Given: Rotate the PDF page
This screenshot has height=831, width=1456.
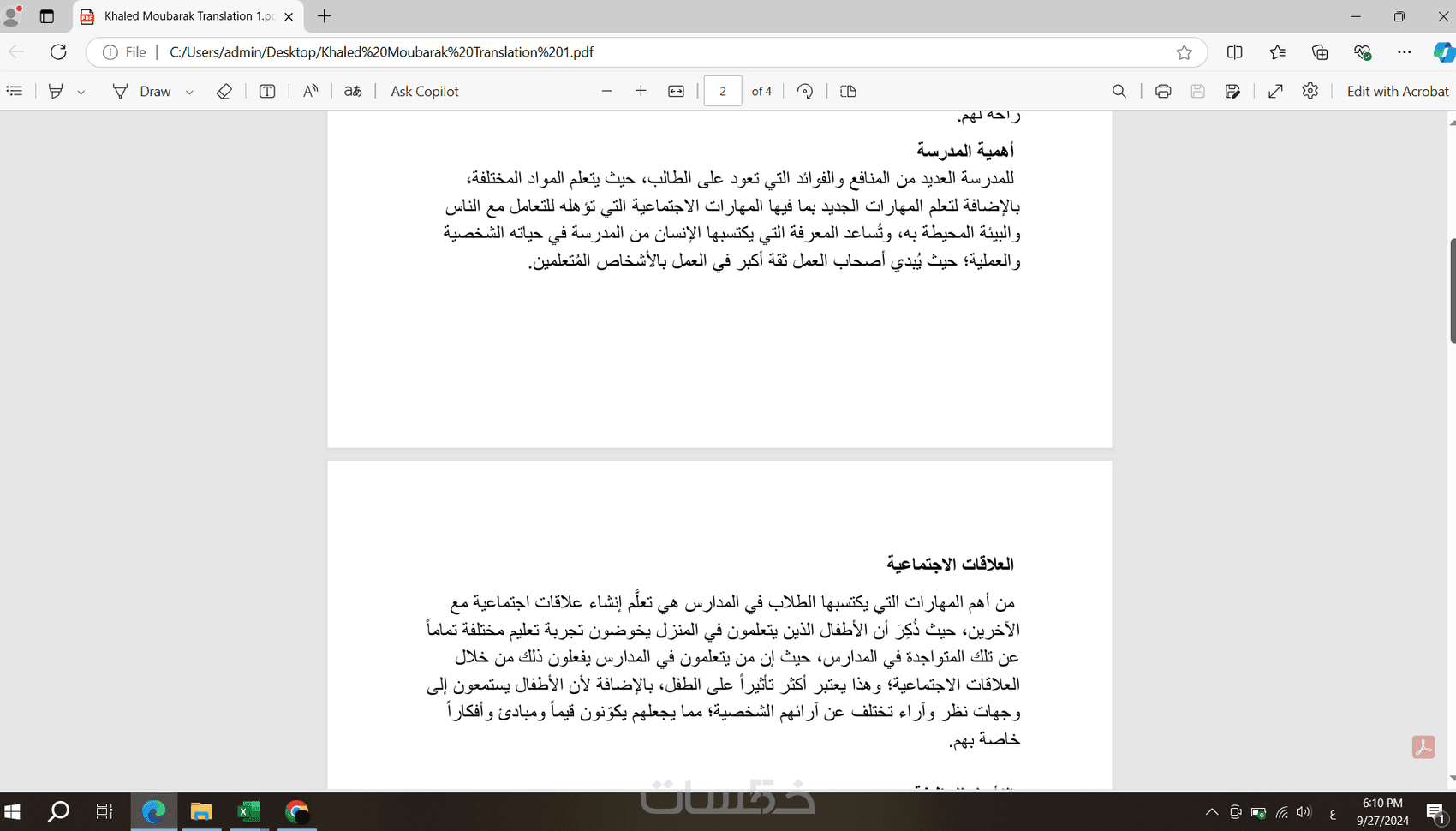Looking at the screenshot, I should (805, 91).
